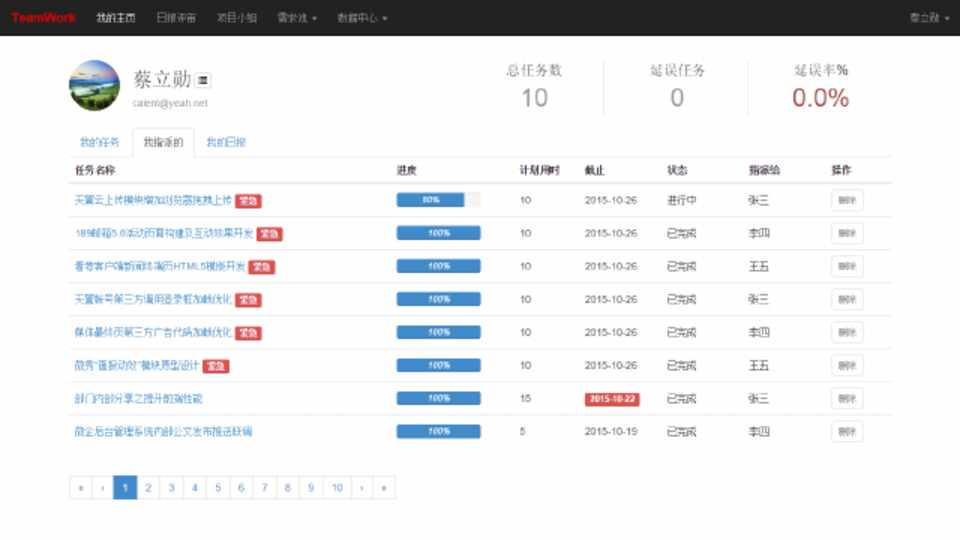Image resolution: width=960 pixels, height=540 pixels.
Task: Click the single next-page › arrow
Action: pos(361,488)
